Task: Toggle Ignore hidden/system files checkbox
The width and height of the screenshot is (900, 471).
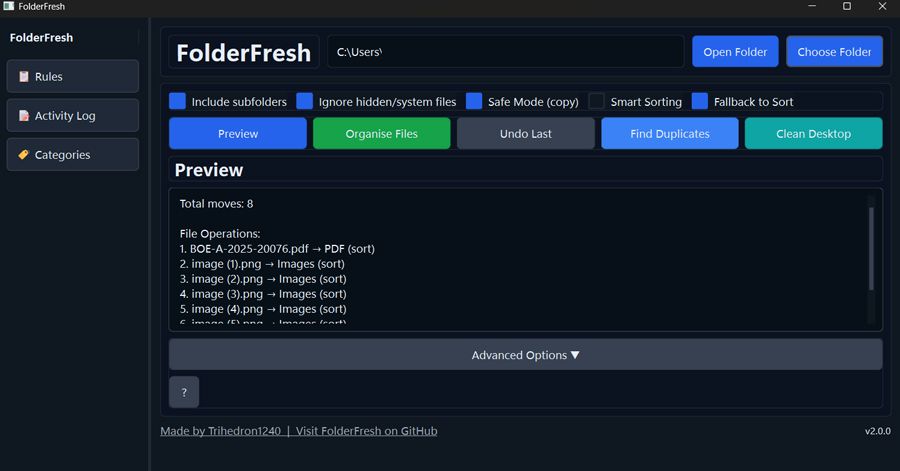Action: (x=304, y=101)
